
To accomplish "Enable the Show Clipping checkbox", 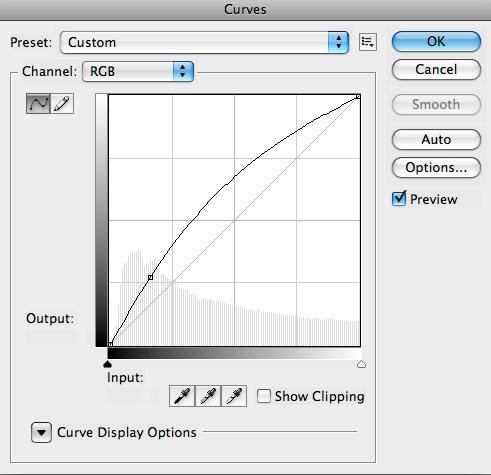I will 264,396.
